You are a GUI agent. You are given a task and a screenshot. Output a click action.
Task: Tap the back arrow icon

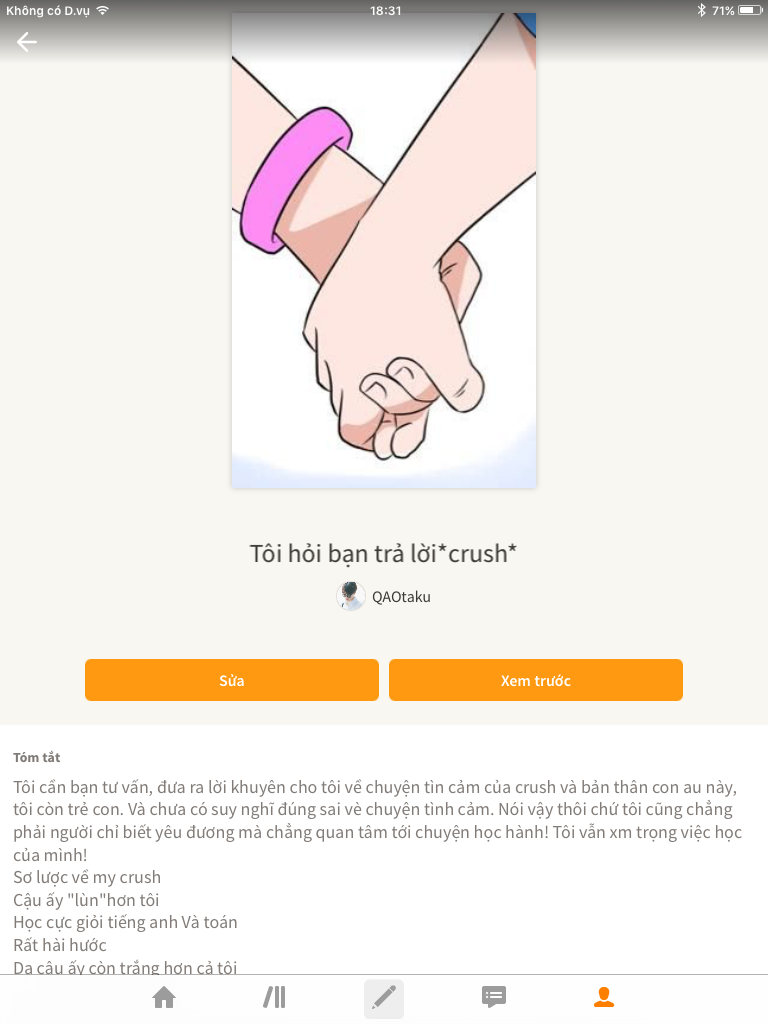[27, 42]
